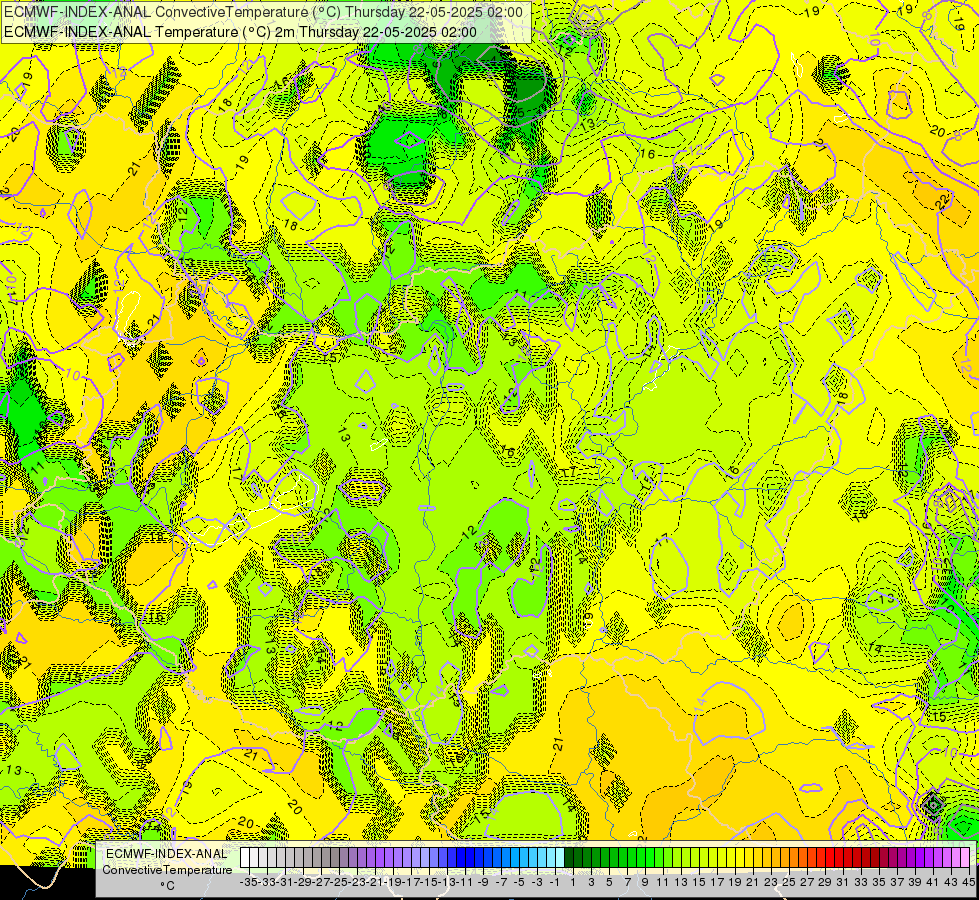The width and height of the screenshot is (979, 900).
Task: Click the '°C' unit label in legend
Action: click(167, 886)
